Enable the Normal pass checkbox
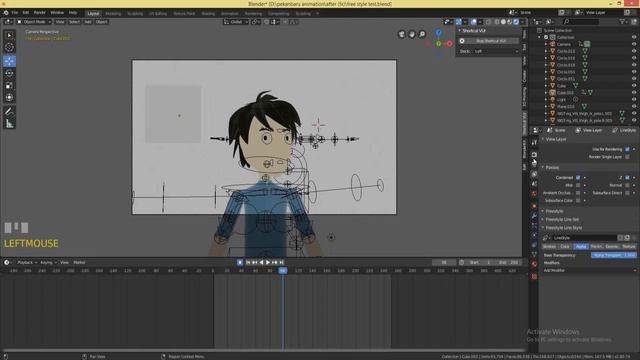Viewport: 640px width, 360px height. (x=627, y=185)
